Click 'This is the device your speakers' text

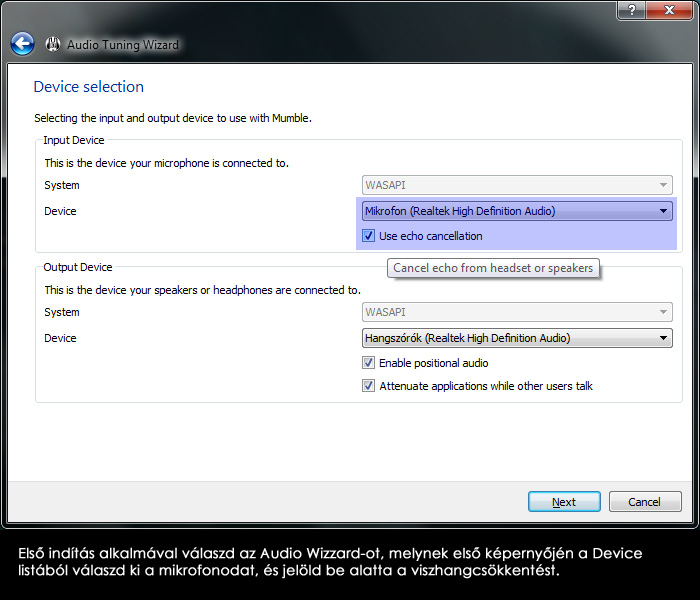pyautogui.click(x=202, y=290)
